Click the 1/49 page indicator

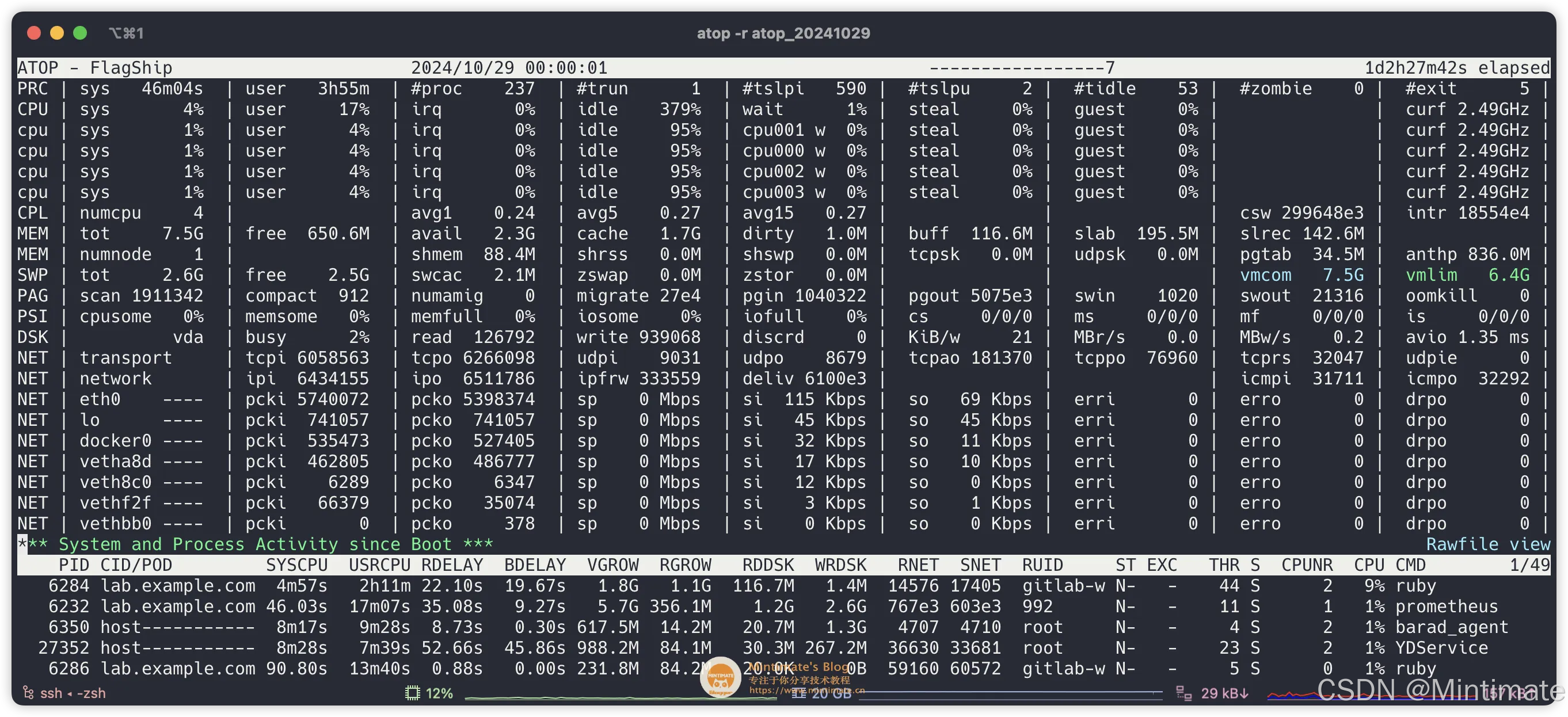1529,565
